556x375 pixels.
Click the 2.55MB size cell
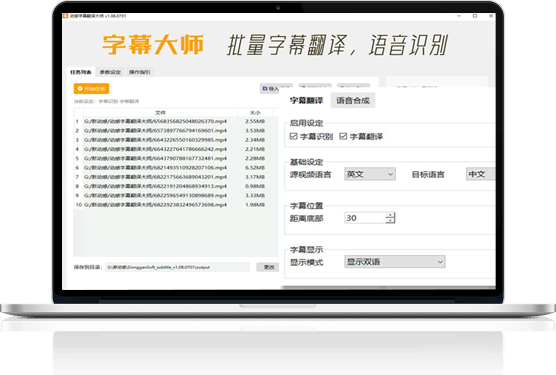pyautogui.click(x=255, y=122)
